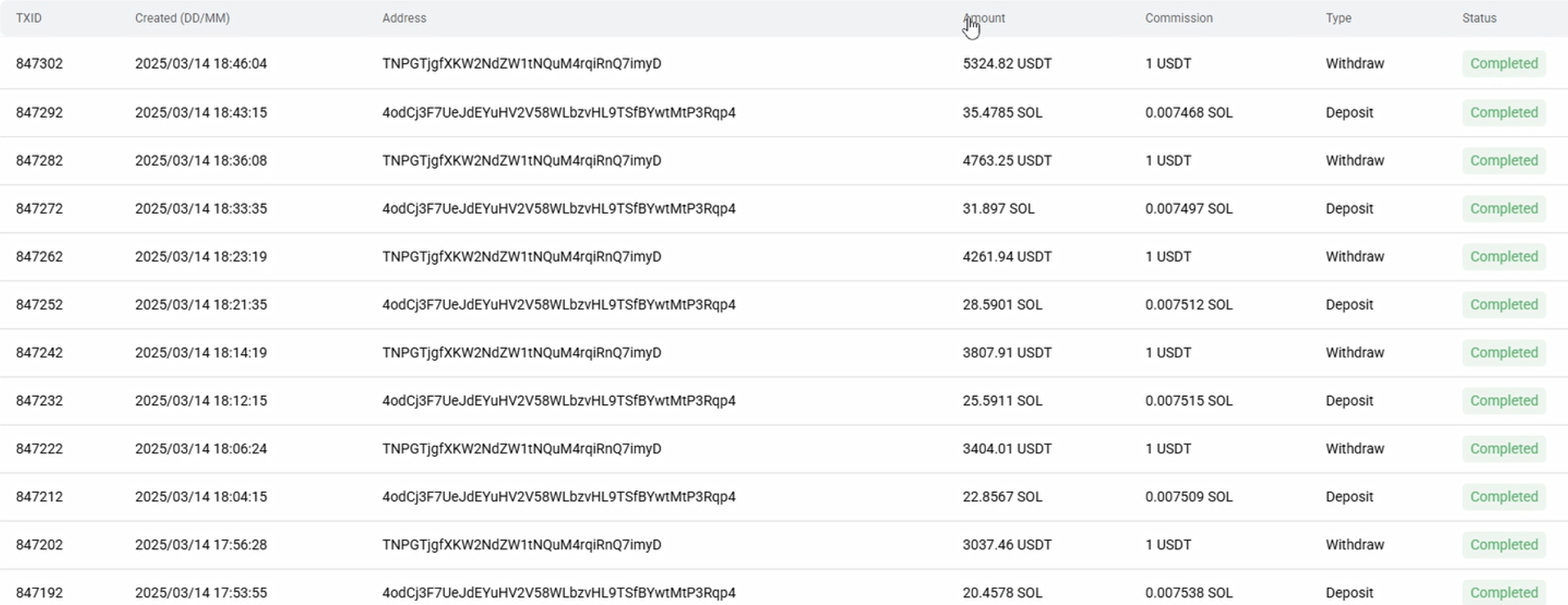The width and height of the screenshot is (1568, 605).
Task: Click TXID 847292 in the table
Action: 39,112
